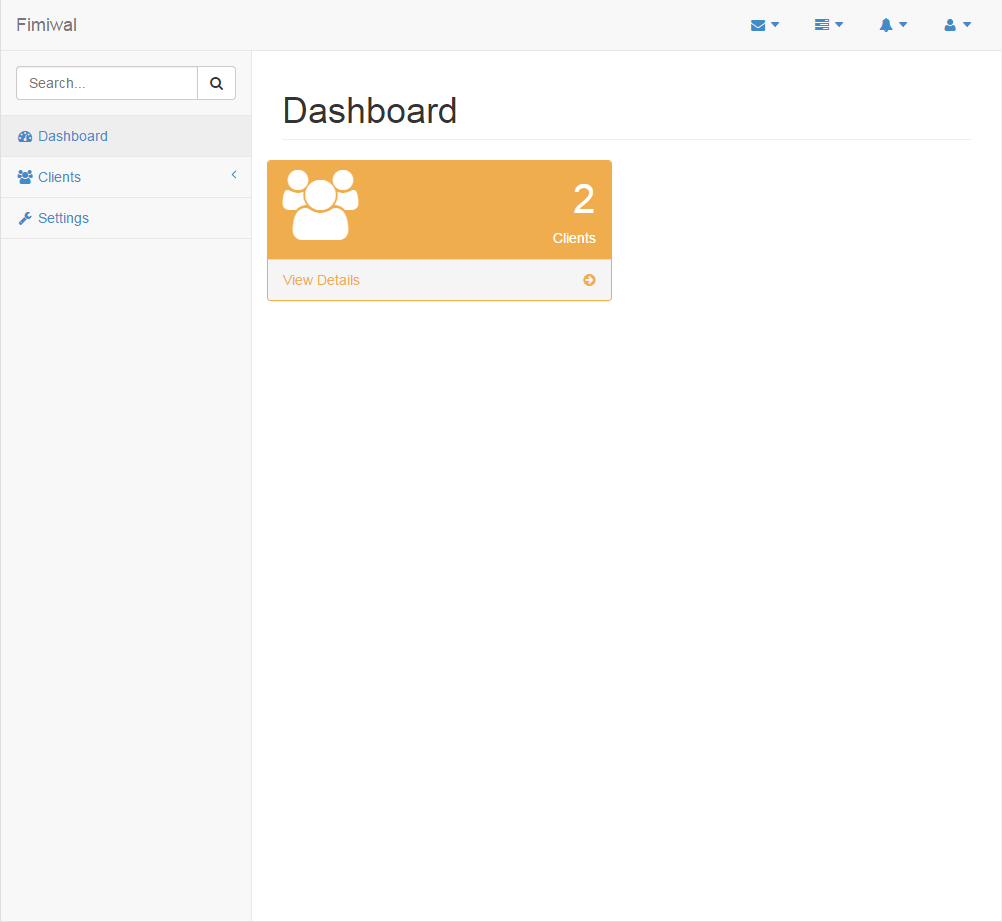Click the Settings wrench icon

point(25,218)
